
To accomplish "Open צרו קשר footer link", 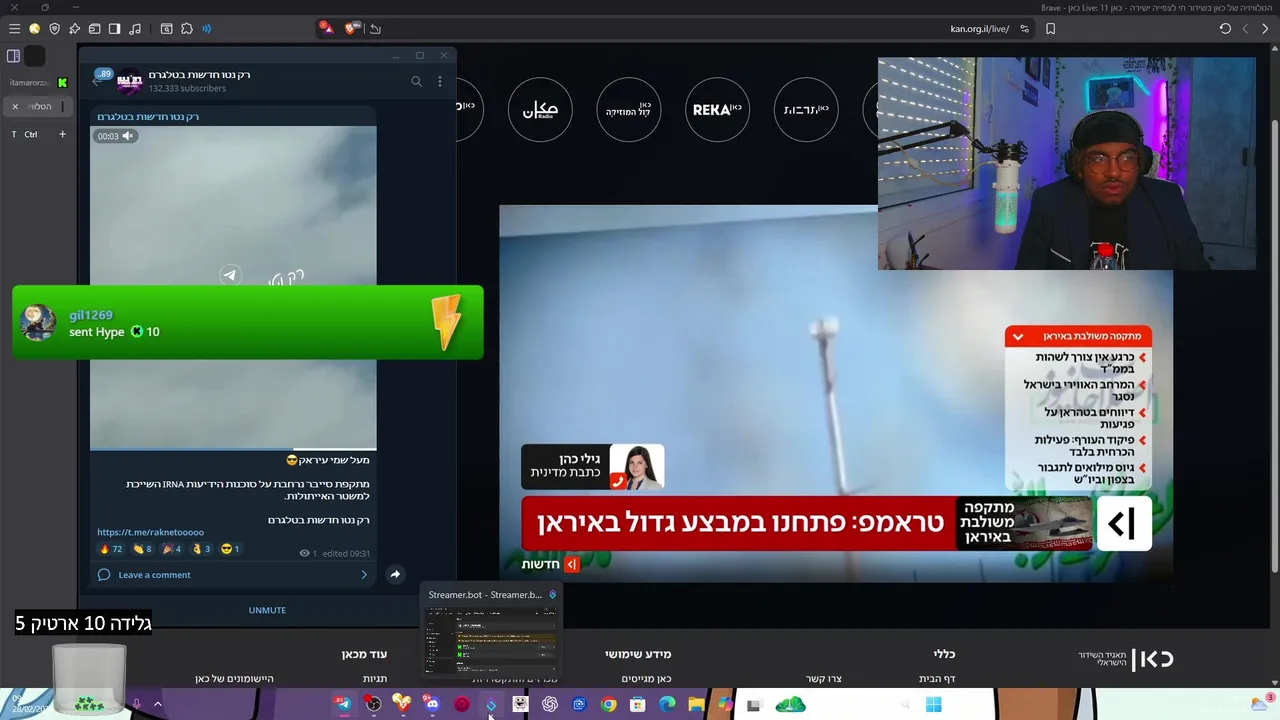I will pos(823,679).
